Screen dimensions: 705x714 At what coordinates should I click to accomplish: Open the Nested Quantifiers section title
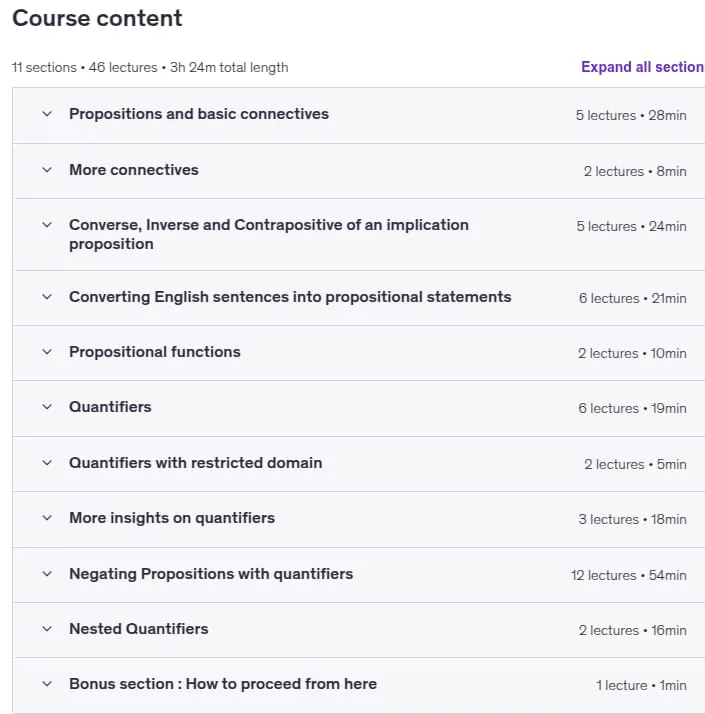pyautogui.click(x=139, y=629)
